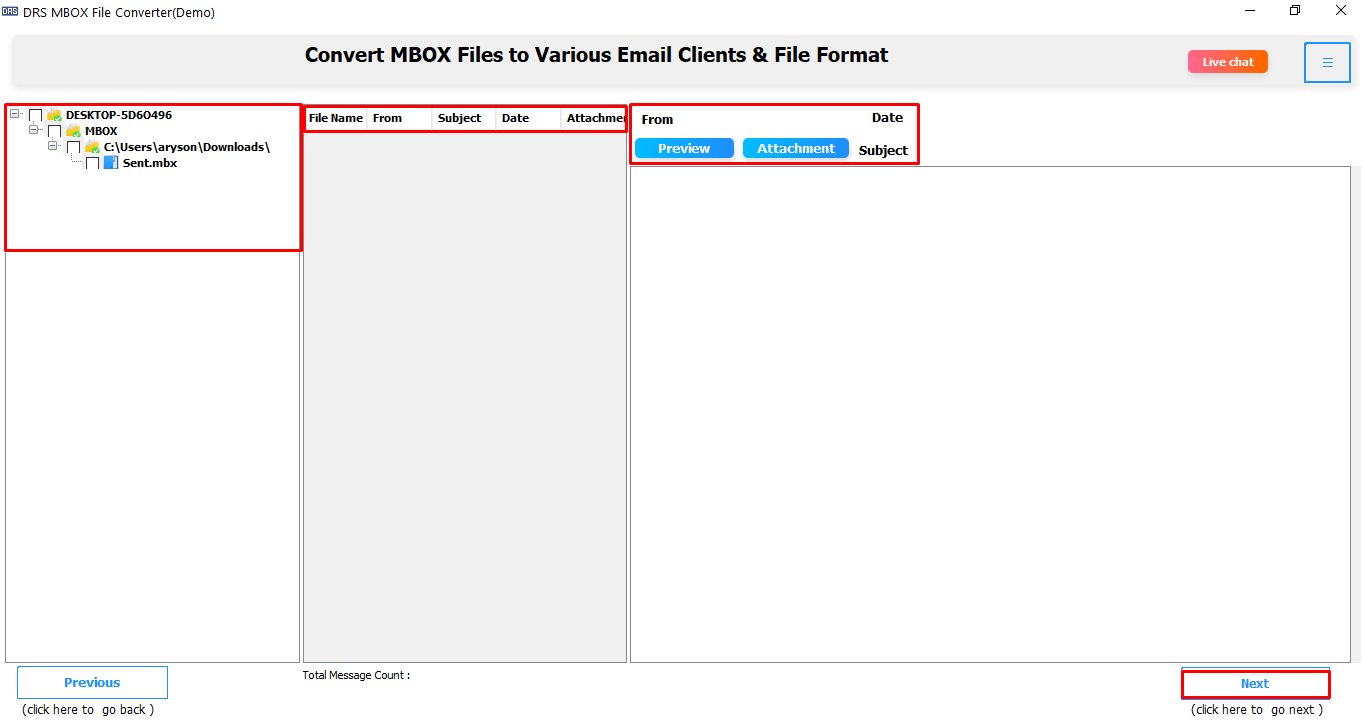Select the DESKTOP-5D6O496 tree label
The width and height of the screenshot is (1365, 728).
pos(119,115)
